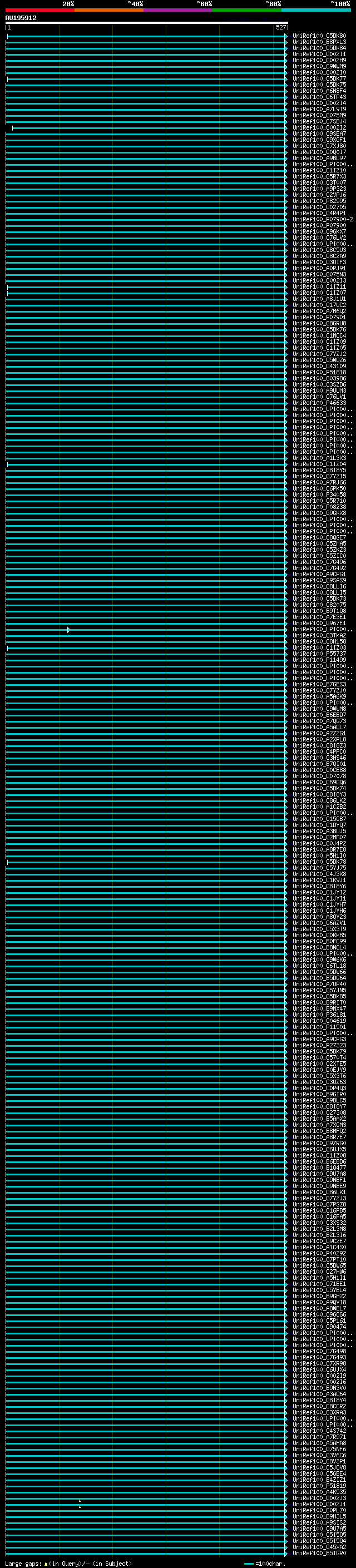Select hit UniRef100_Q5DK84

click(319, 48)
